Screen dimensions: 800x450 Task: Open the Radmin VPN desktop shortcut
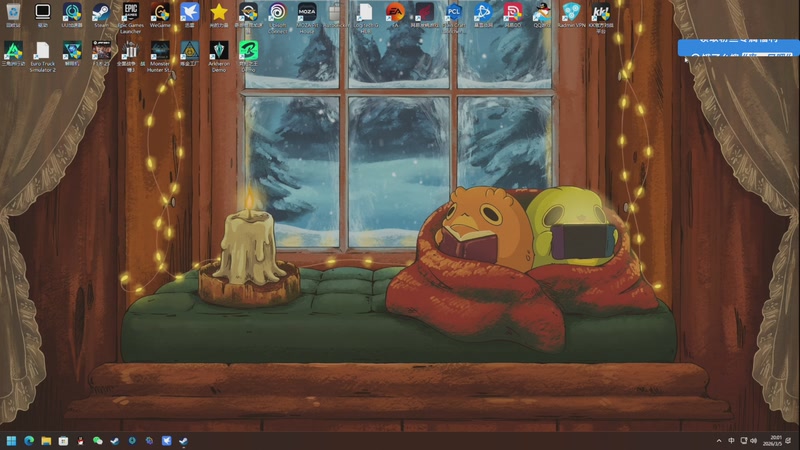571,15
